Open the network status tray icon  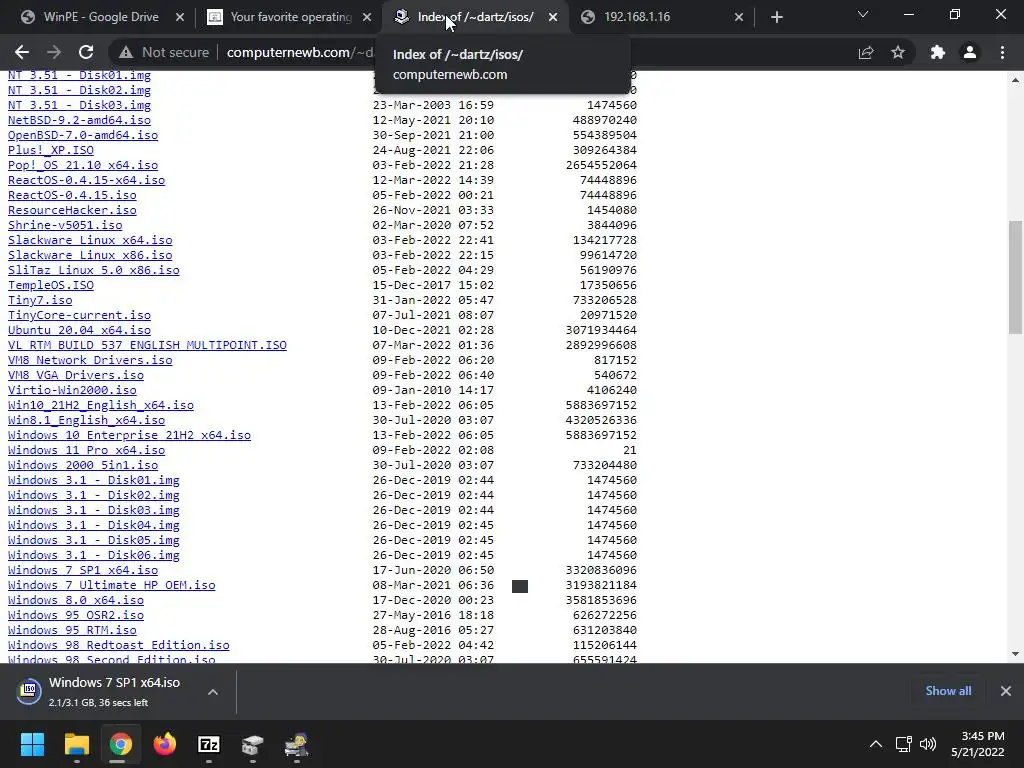pyautogui.click(x=903, y=744)
